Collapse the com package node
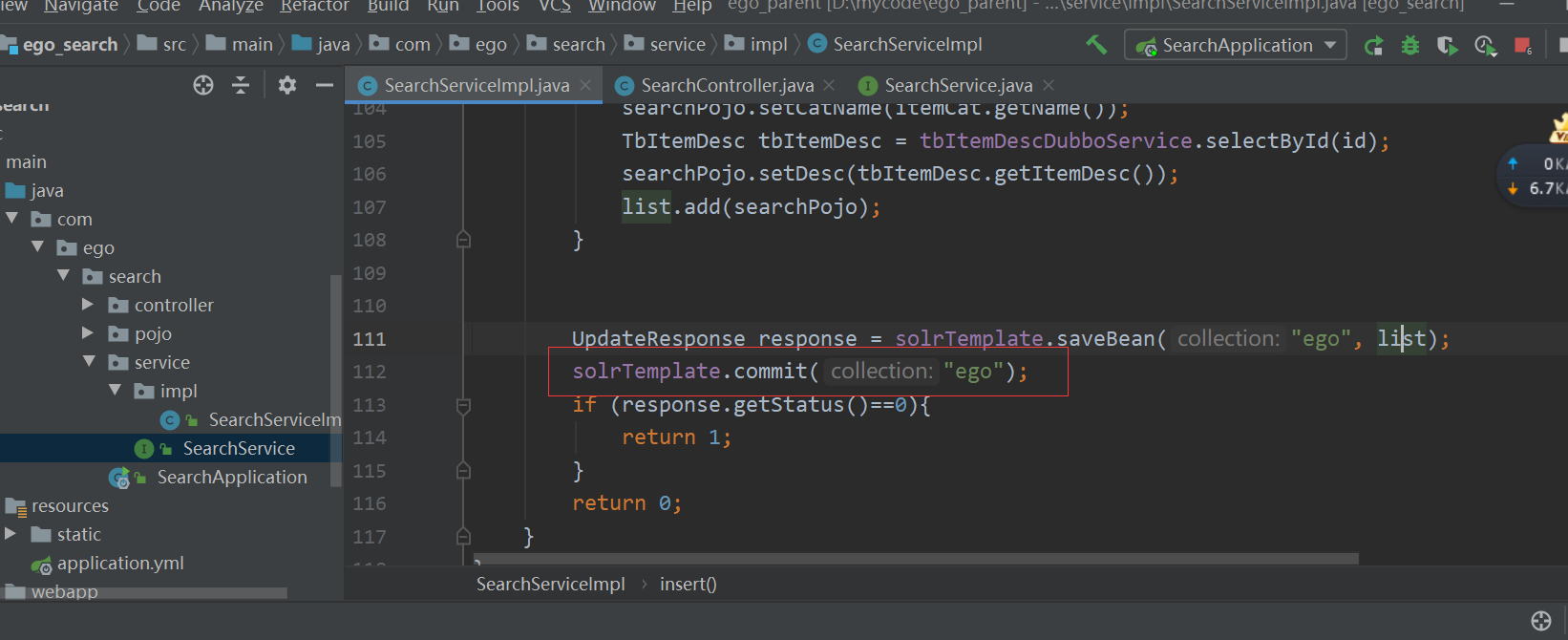This screenshot has height=640, width=1568. [12, 219]
